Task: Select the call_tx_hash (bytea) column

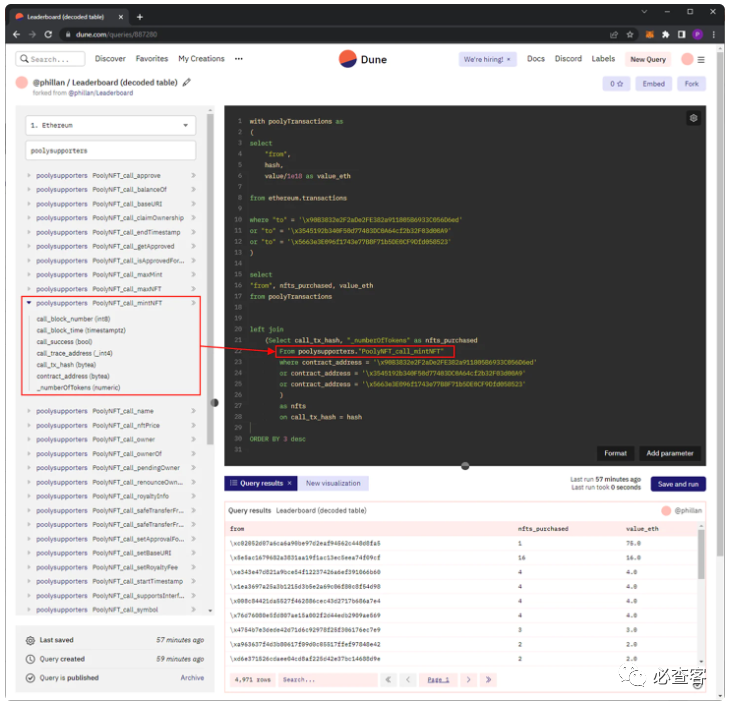Action: tap(66, 364)
